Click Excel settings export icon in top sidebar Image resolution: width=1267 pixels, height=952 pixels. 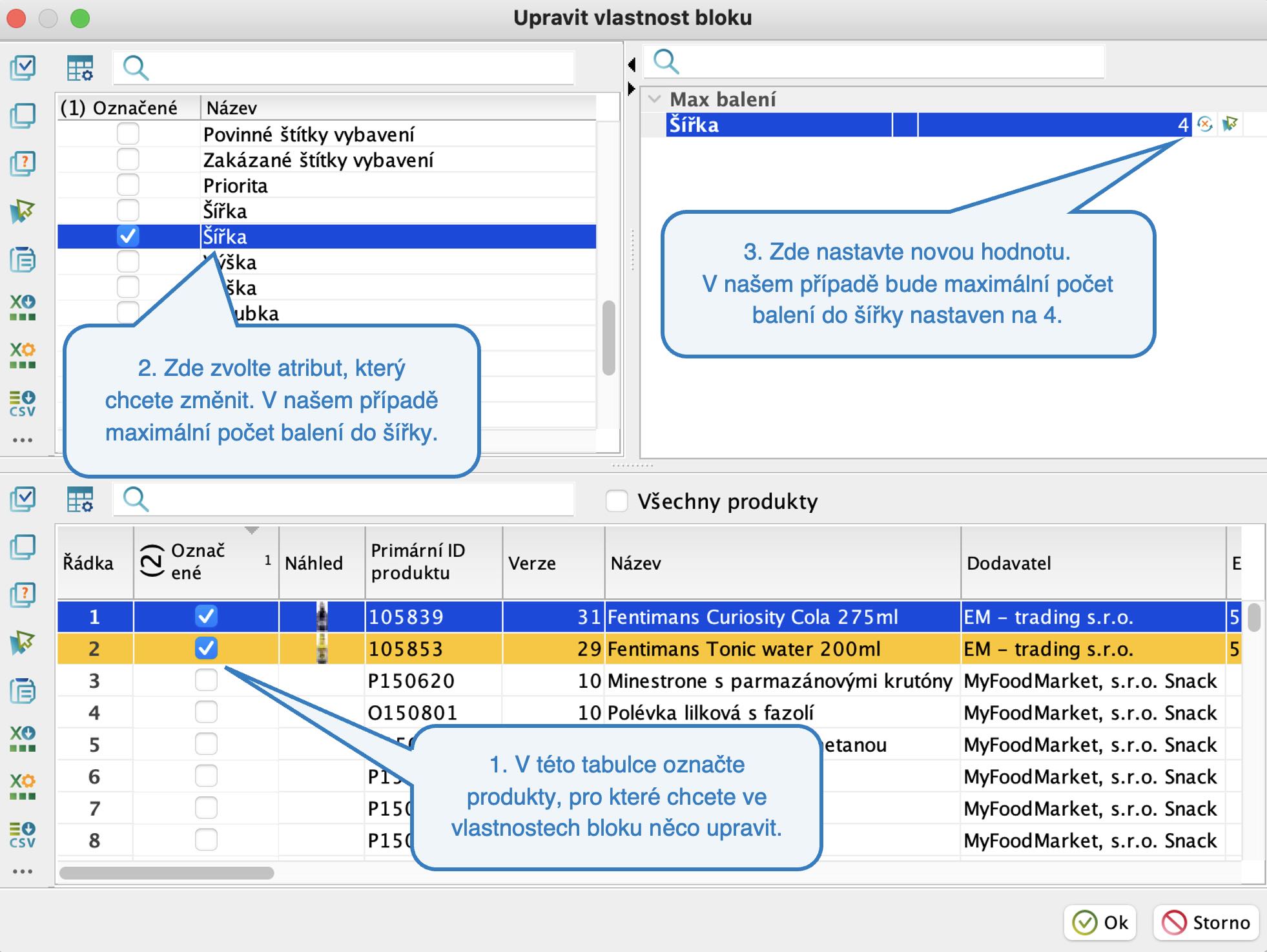coord(23,355)
